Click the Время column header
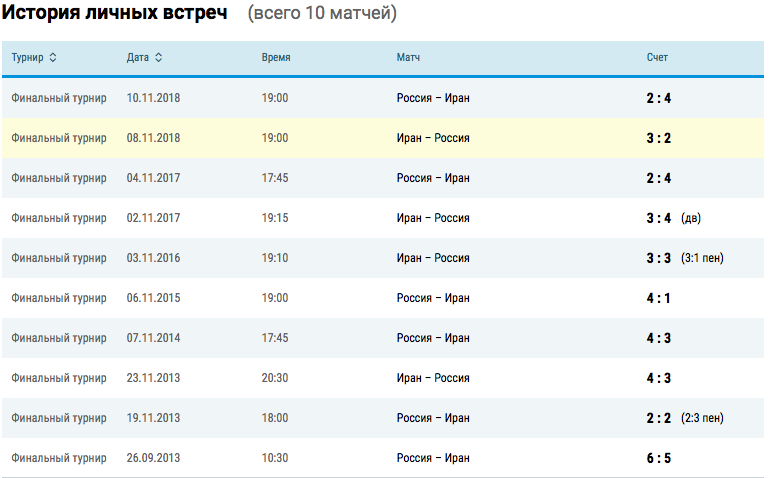770x478 pixels. 276,57
